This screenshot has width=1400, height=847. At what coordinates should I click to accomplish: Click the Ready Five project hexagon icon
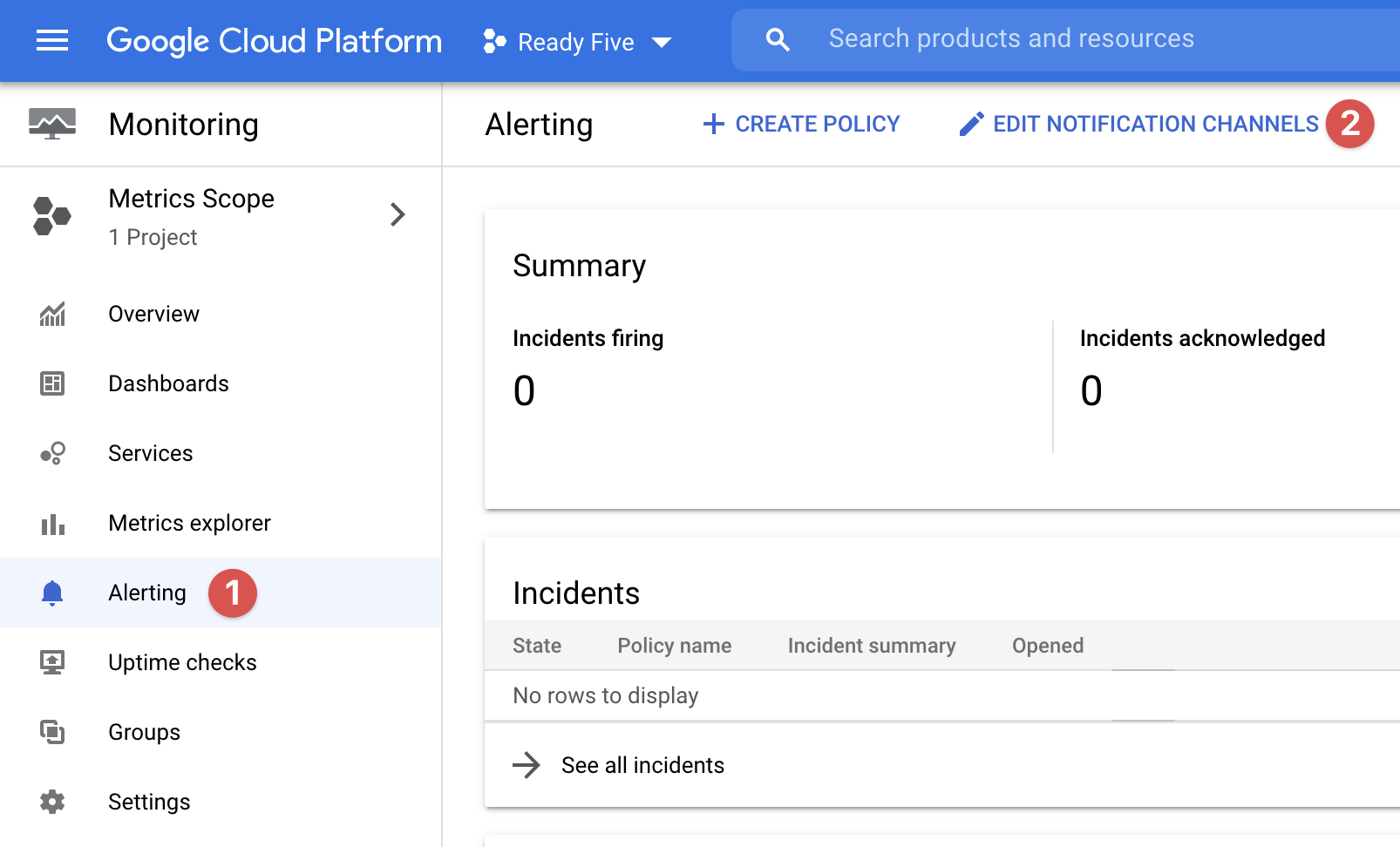pyautogui.click(x=494, y=41)
